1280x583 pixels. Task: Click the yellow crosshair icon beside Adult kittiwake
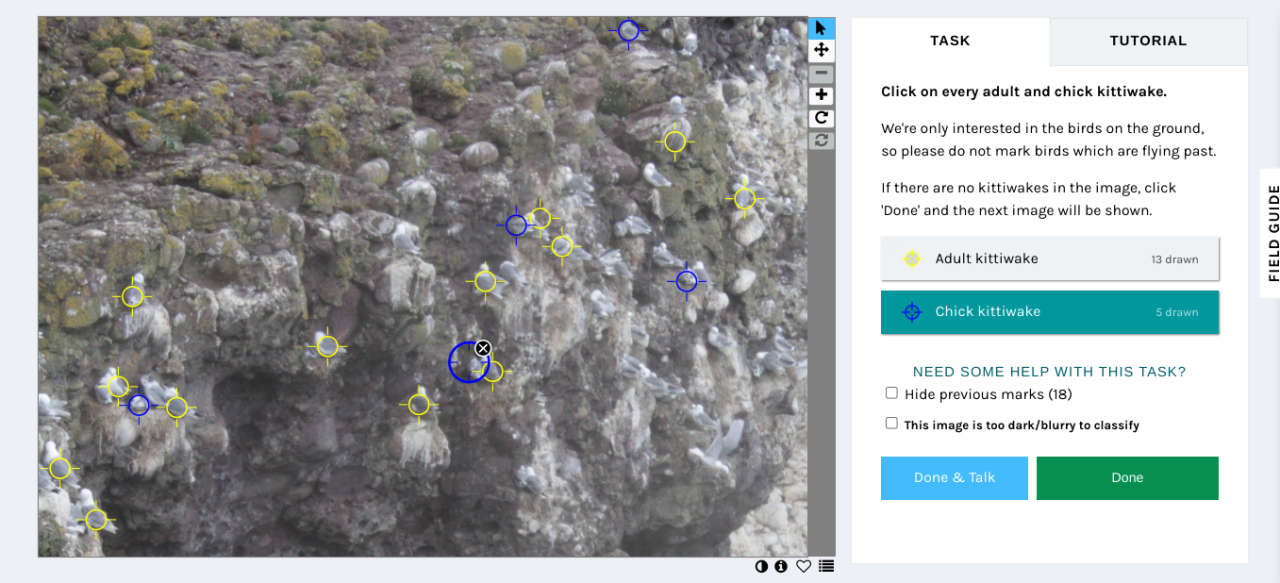911,259
